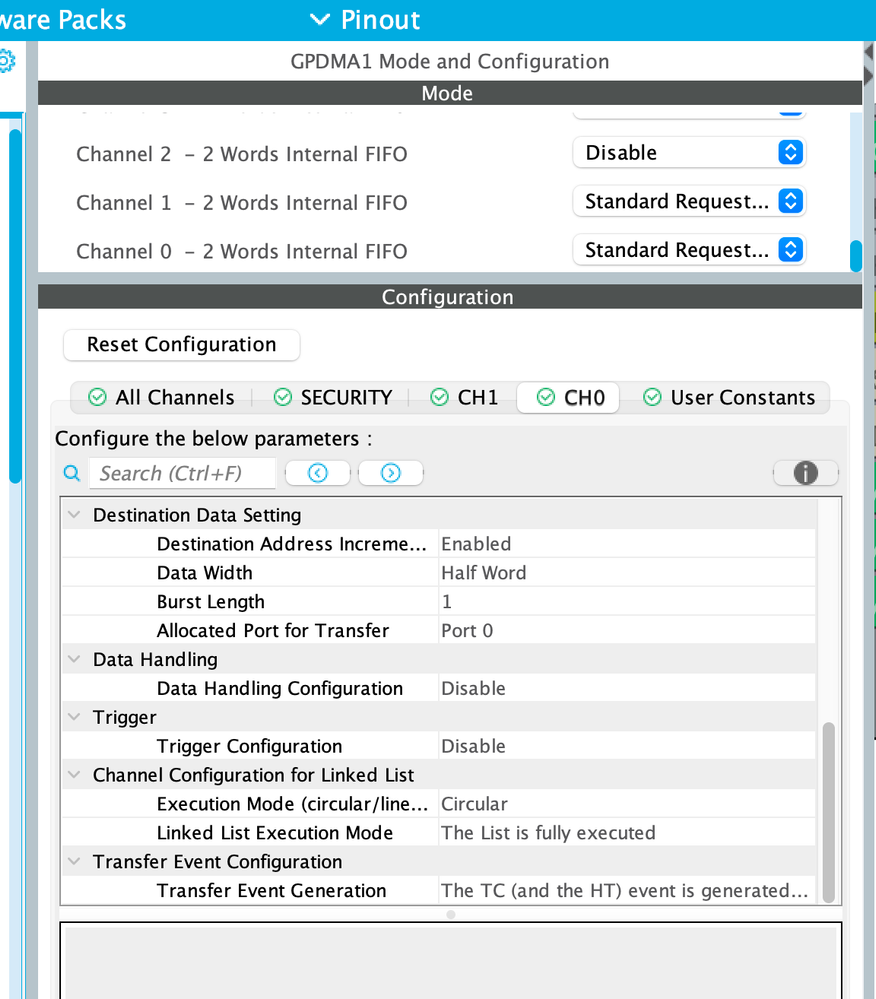Image resolution: width=876 pixels, height=999 pixels.
Task: Click the Mode list vertical scrollbar
Action: 856,255
